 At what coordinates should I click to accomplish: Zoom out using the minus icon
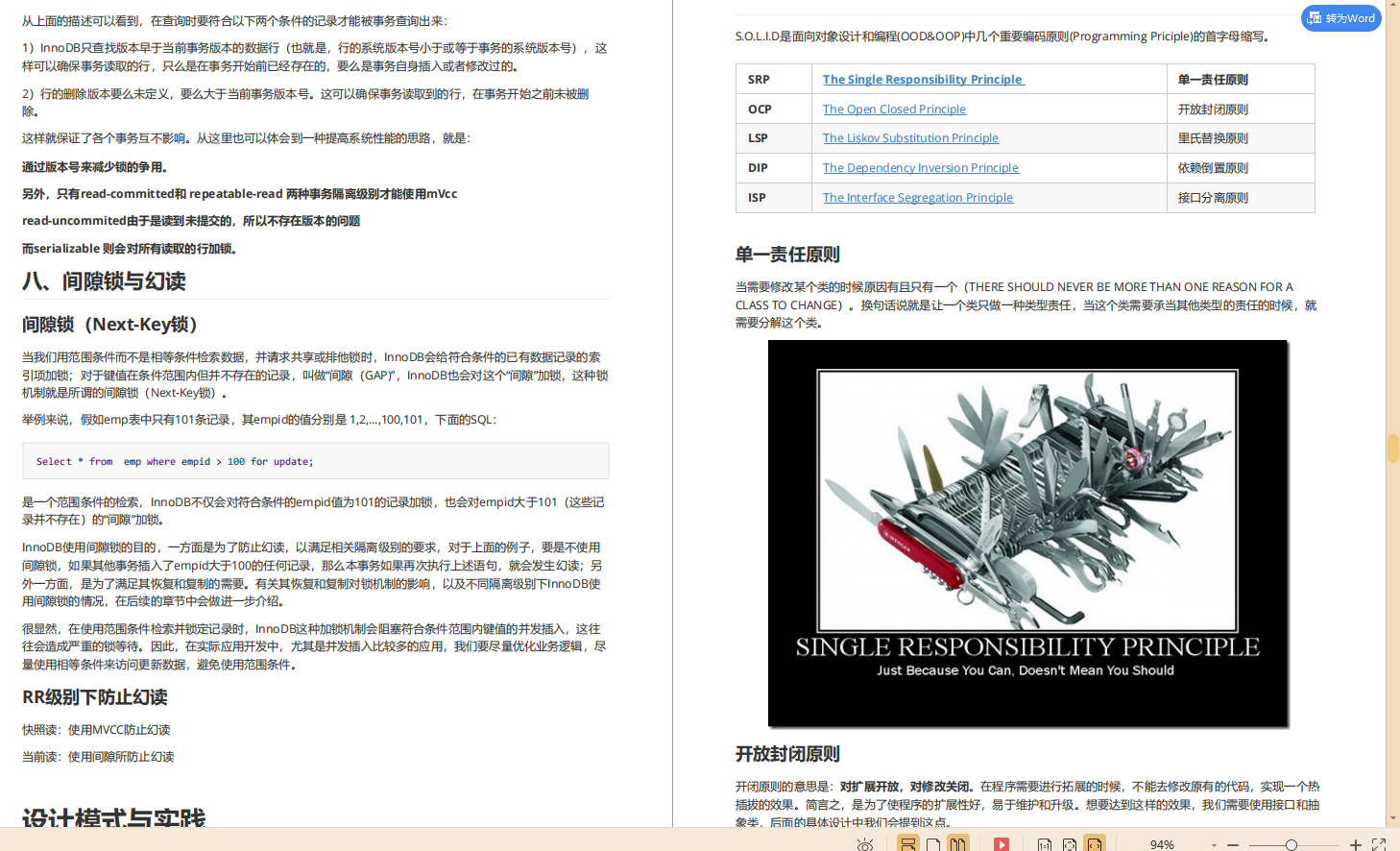(1234, 842)
